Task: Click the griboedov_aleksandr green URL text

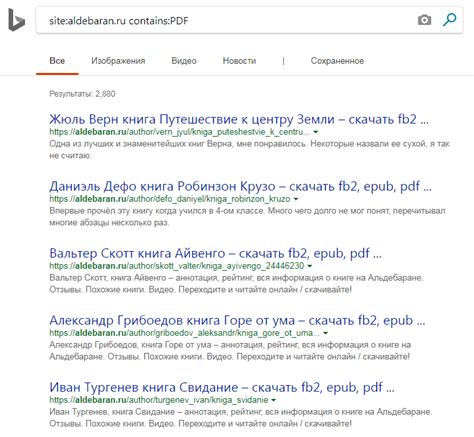Action: point(185,333)
